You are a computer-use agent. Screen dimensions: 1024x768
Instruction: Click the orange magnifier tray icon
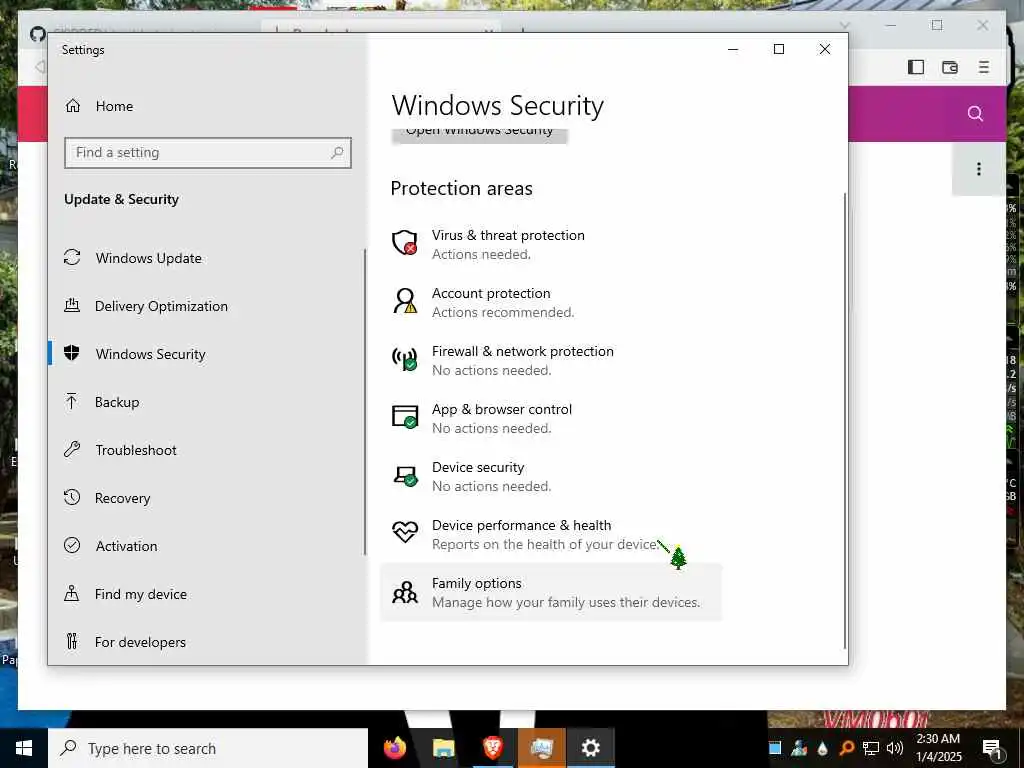(846, 748)
